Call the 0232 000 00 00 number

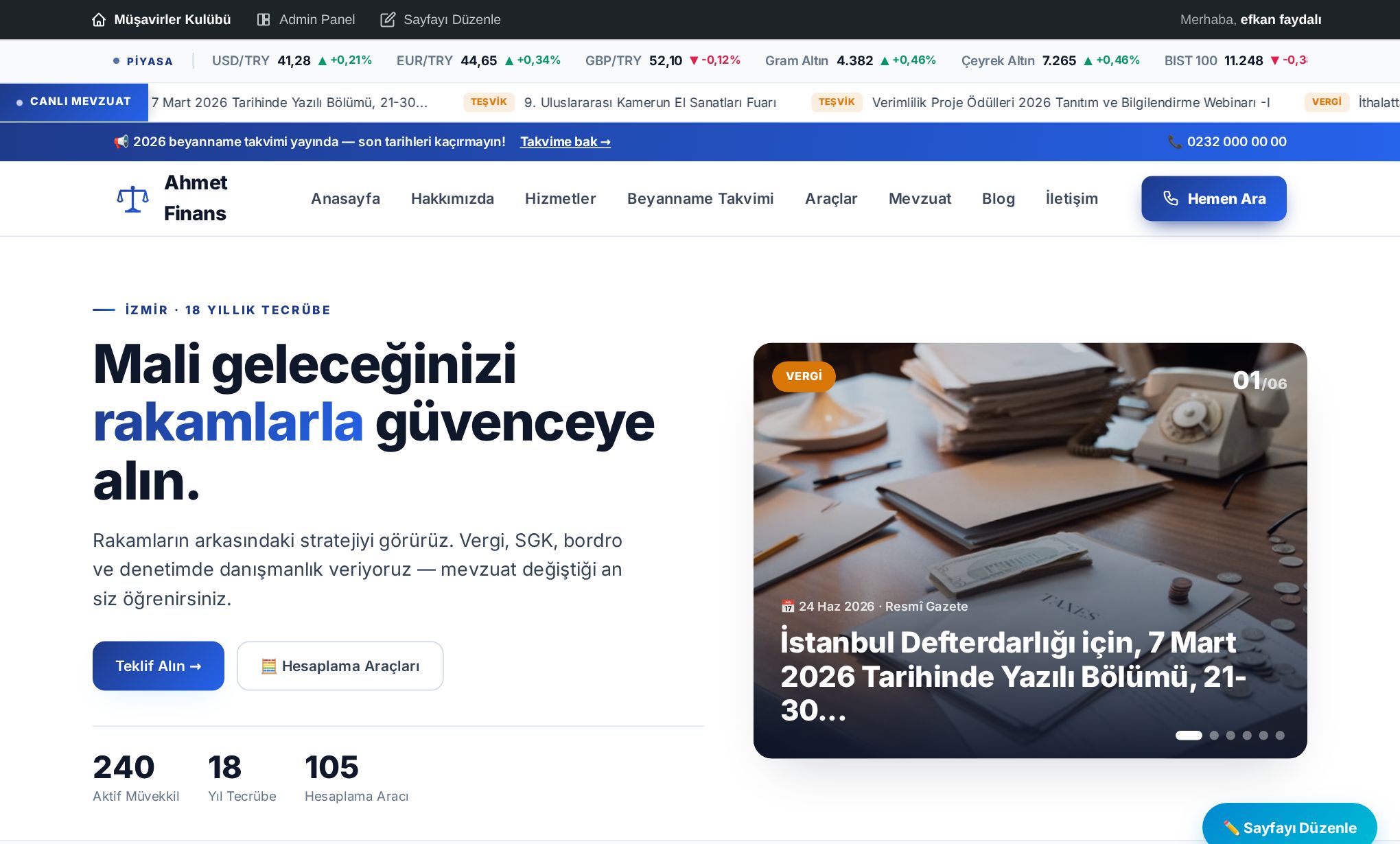click(1237, 141)
